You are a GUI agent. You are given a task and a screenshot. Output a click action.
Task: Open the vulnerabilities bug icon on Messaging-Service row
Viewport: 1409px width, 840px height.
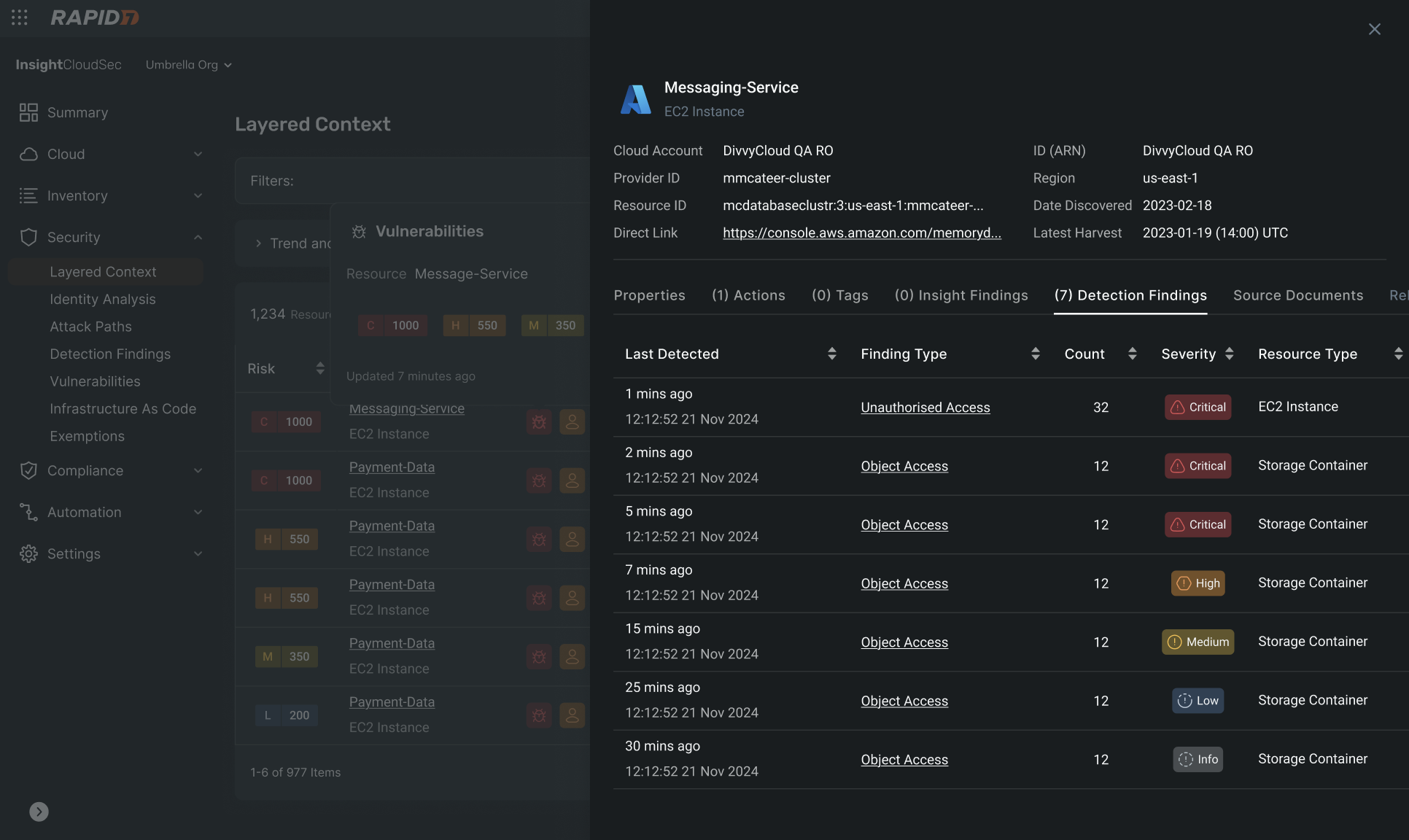(x=538, y=422)
